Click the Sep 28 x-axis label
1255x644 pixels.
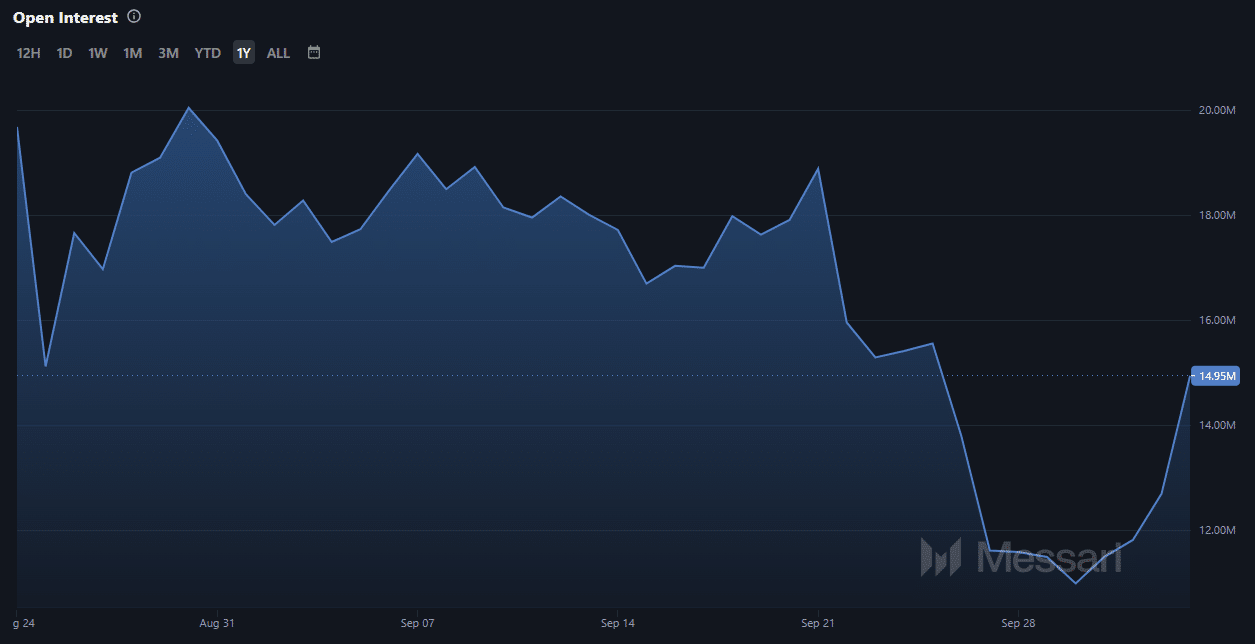(1017, 623)
